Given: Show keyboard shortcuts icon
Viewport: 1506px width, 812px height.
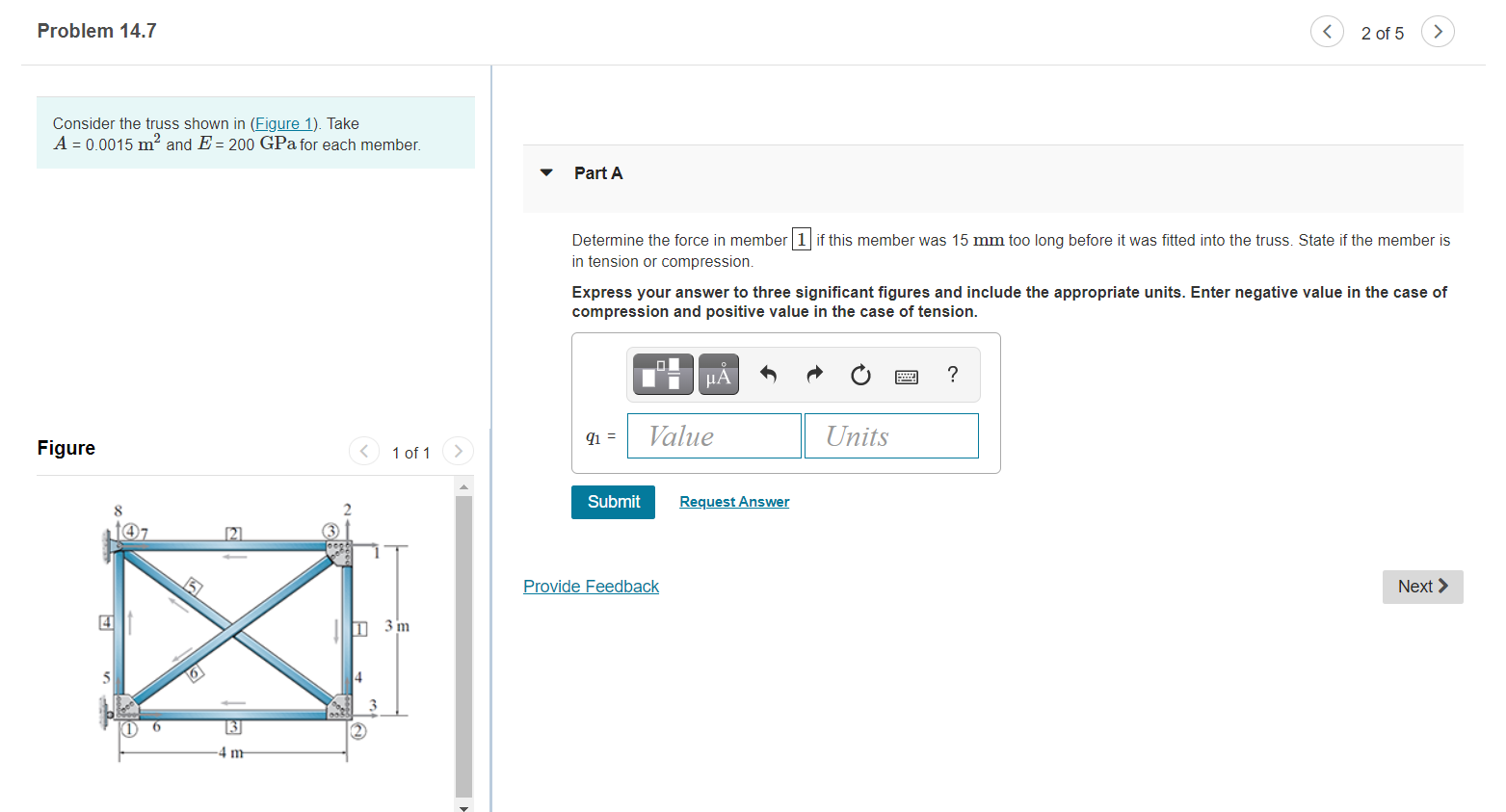Looking at the screenshot, I should pos(907,377).
